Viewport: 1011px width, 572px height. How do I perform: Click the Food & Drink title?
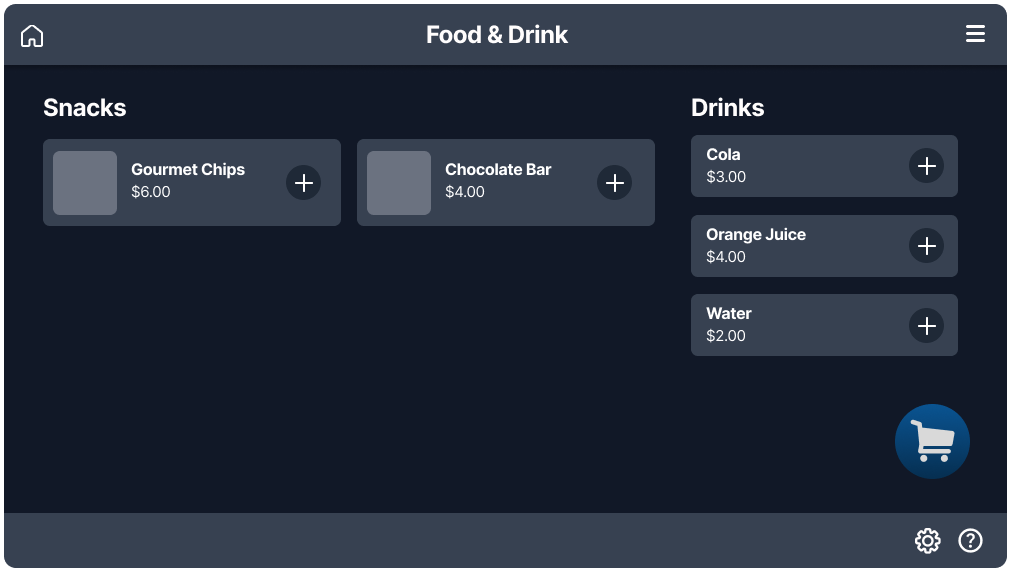coord(497,35)
